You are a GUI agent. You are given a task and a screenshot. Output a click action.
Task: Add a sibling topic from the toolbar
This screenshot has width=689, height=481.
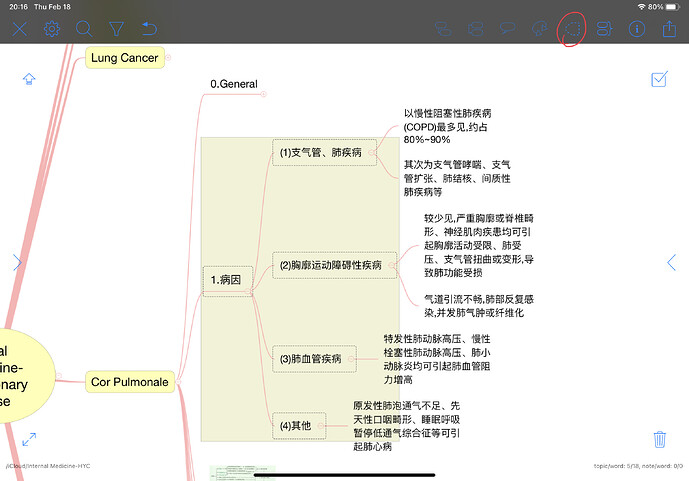476,29
